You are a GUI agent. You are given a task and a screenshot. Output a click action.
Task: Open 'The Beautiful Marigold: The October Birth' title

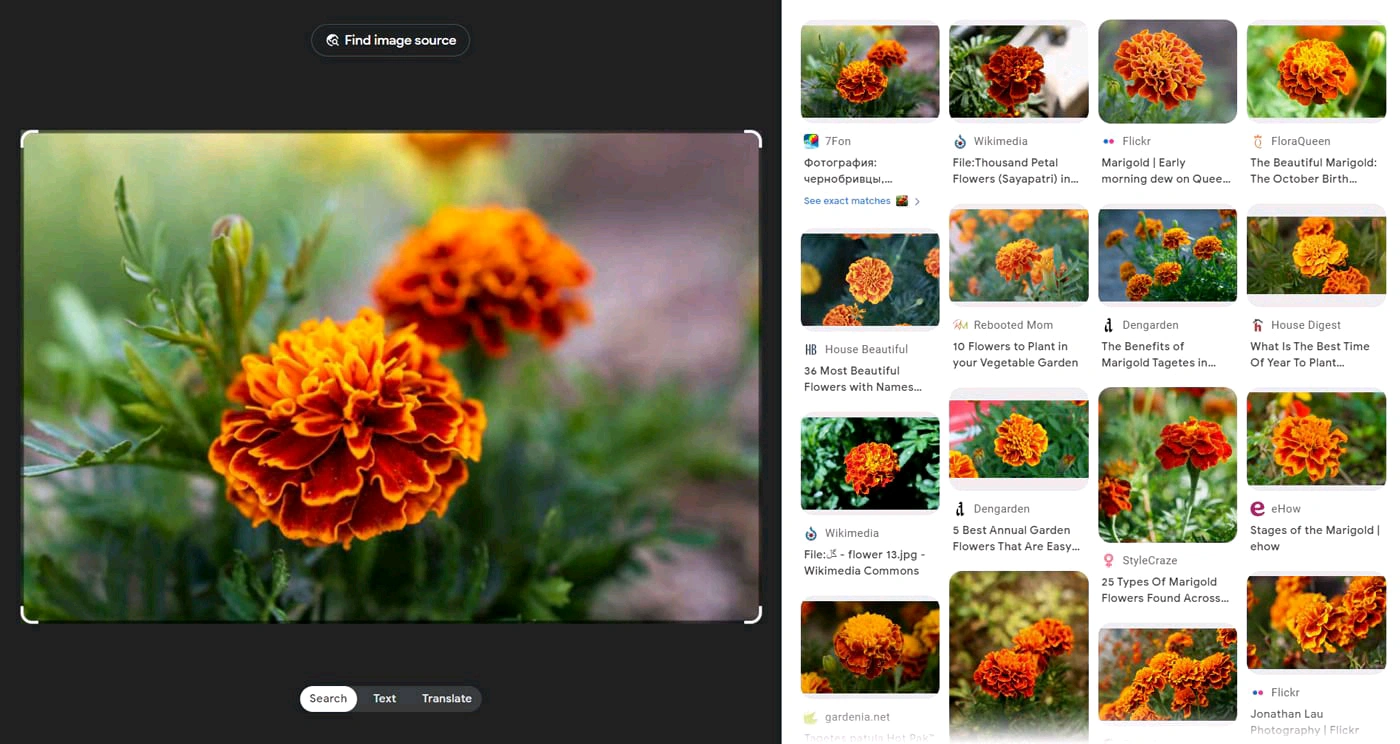(1314, 171)
